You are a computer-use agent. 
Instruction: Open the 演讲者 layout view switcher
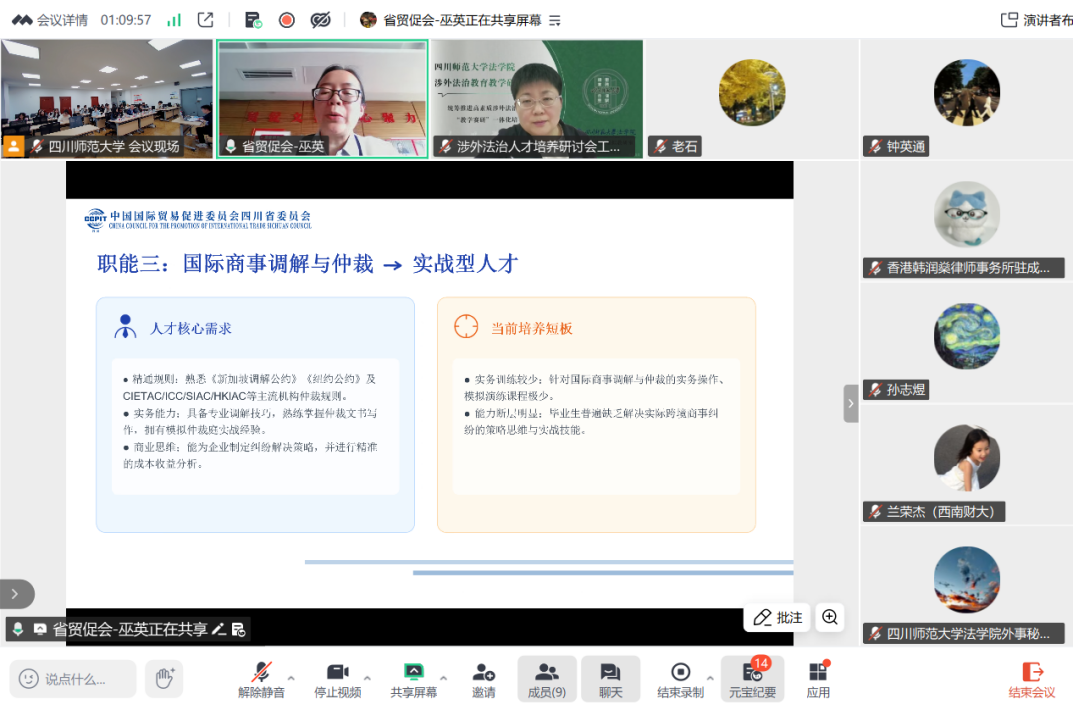coord(1036,20)
